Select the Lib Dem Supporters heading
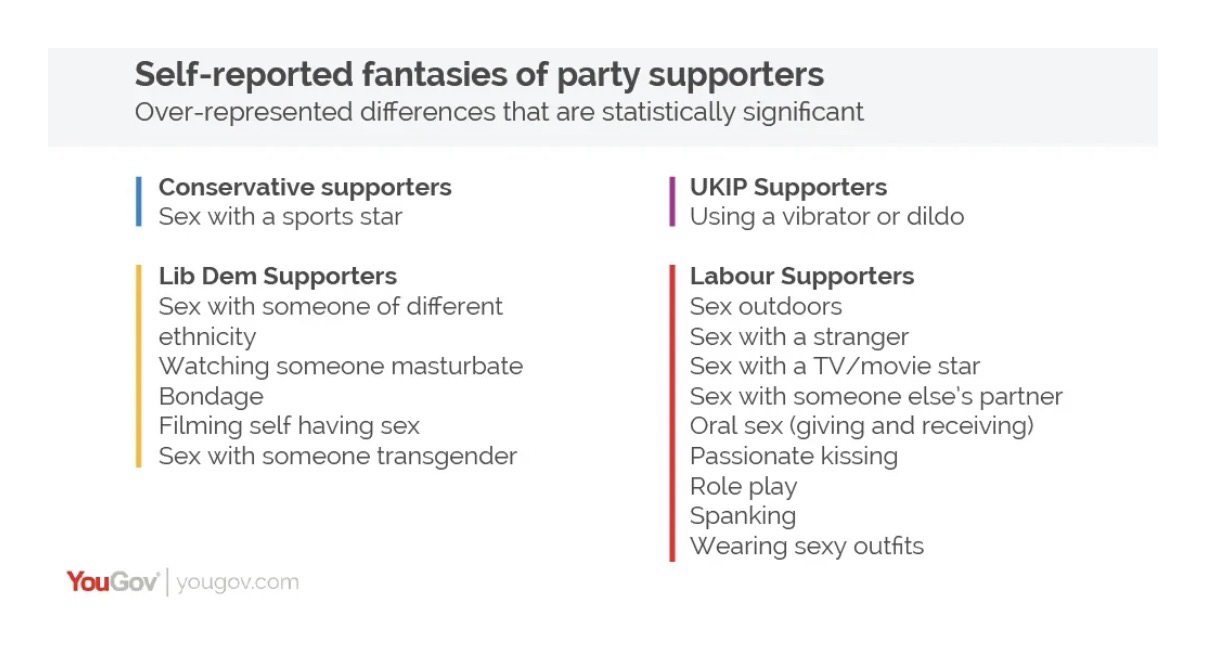The width and height of the screenshot is (1206, 651). point(277,276)
